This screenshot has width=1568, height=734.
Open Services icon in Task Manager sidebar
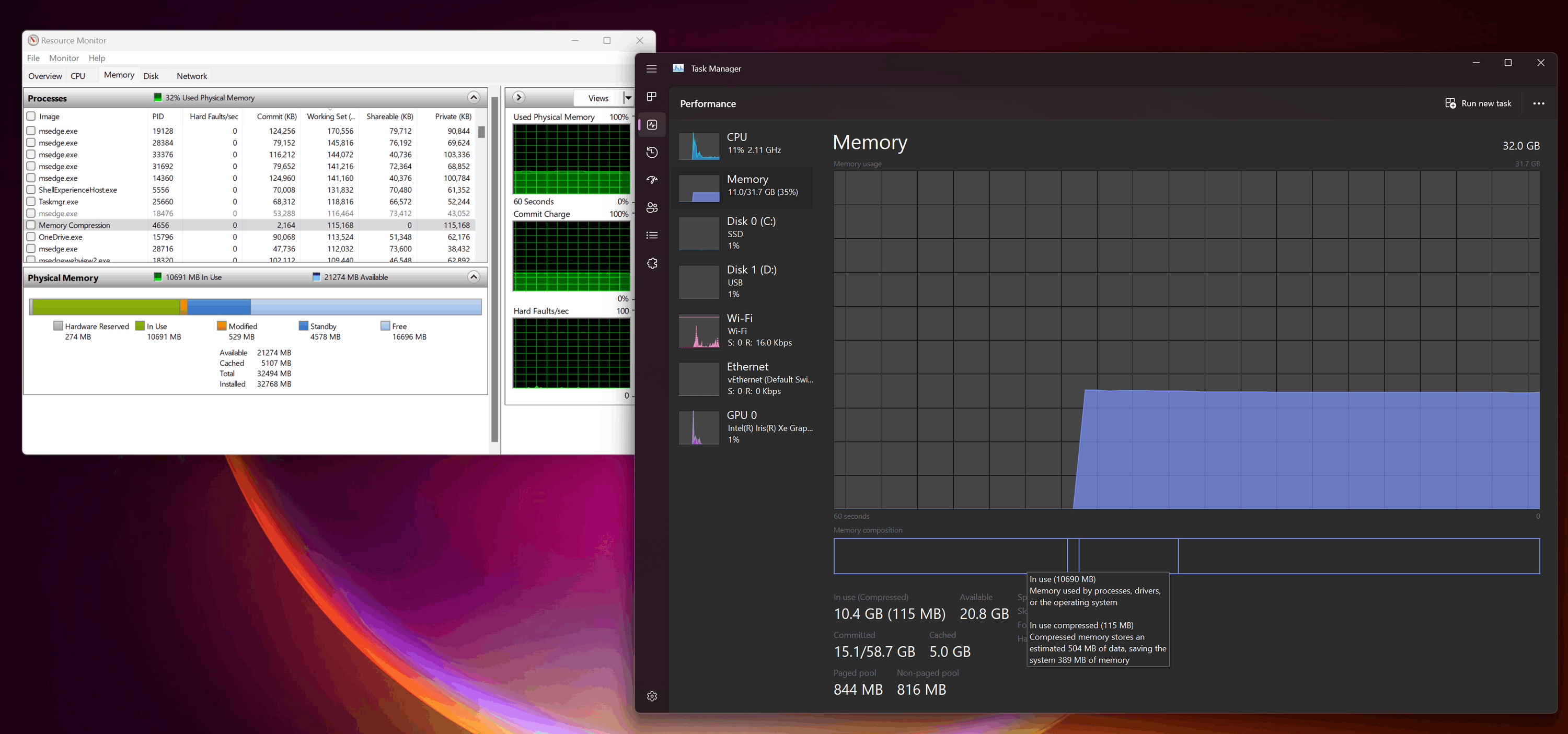[652, 263]
